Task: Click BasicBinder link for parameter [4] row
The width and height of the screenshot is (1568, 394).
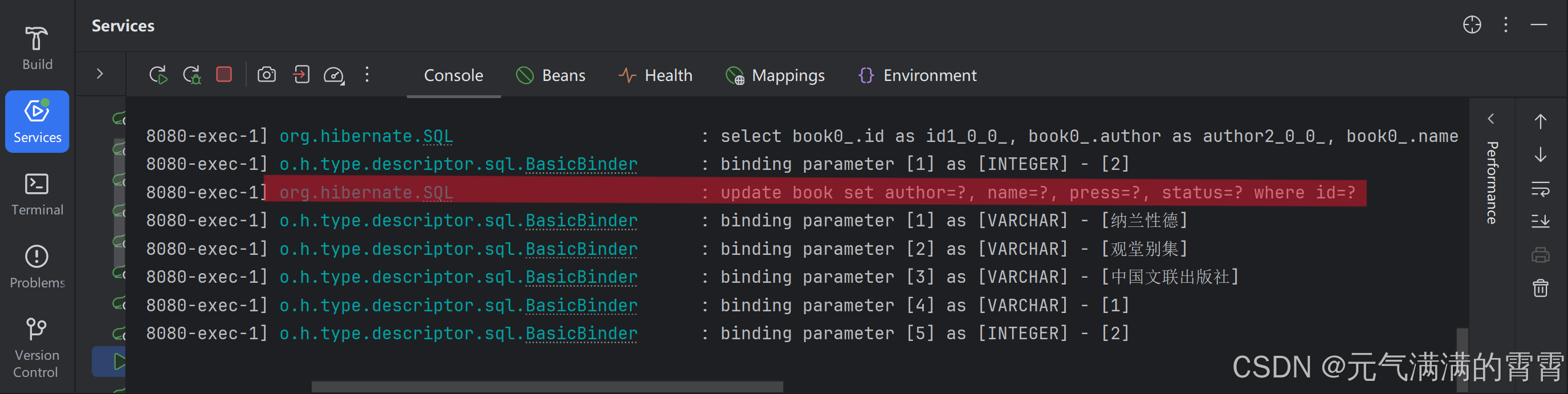Action: tap(581, 306)
